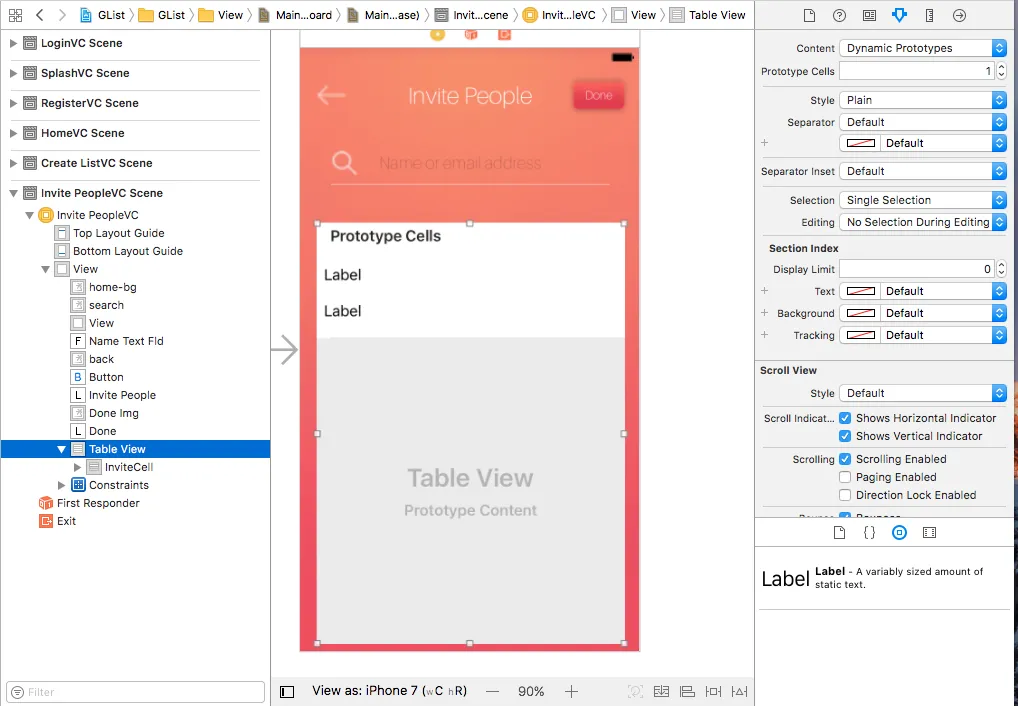Click the Invit...leVC breadcrumb
The height and width of the screenshot is (706, 1018).
point(560,15)
